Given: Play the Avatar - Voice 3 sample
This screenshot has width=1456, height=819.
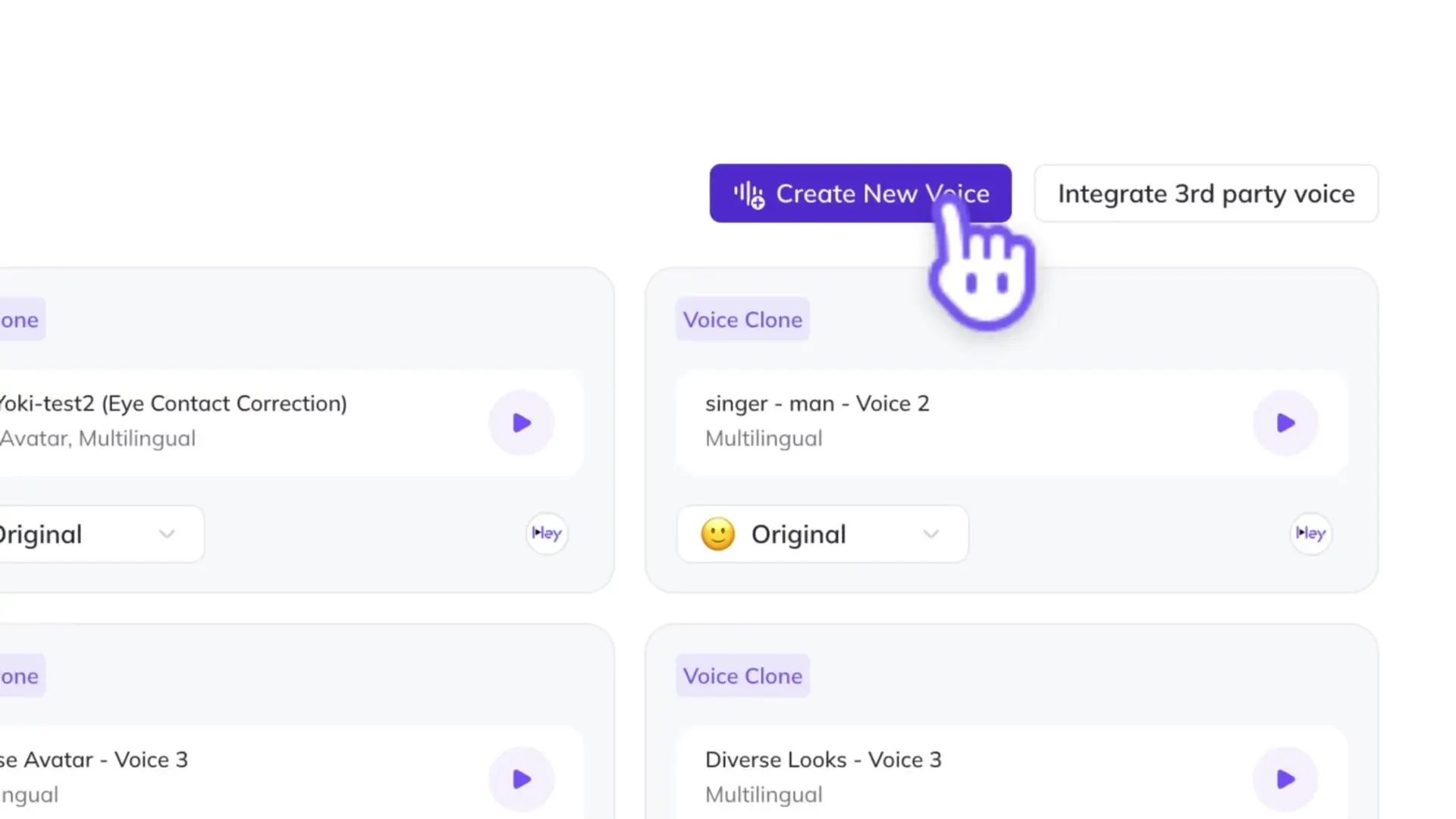Looking at the screenshot, I should click(521, 779).
